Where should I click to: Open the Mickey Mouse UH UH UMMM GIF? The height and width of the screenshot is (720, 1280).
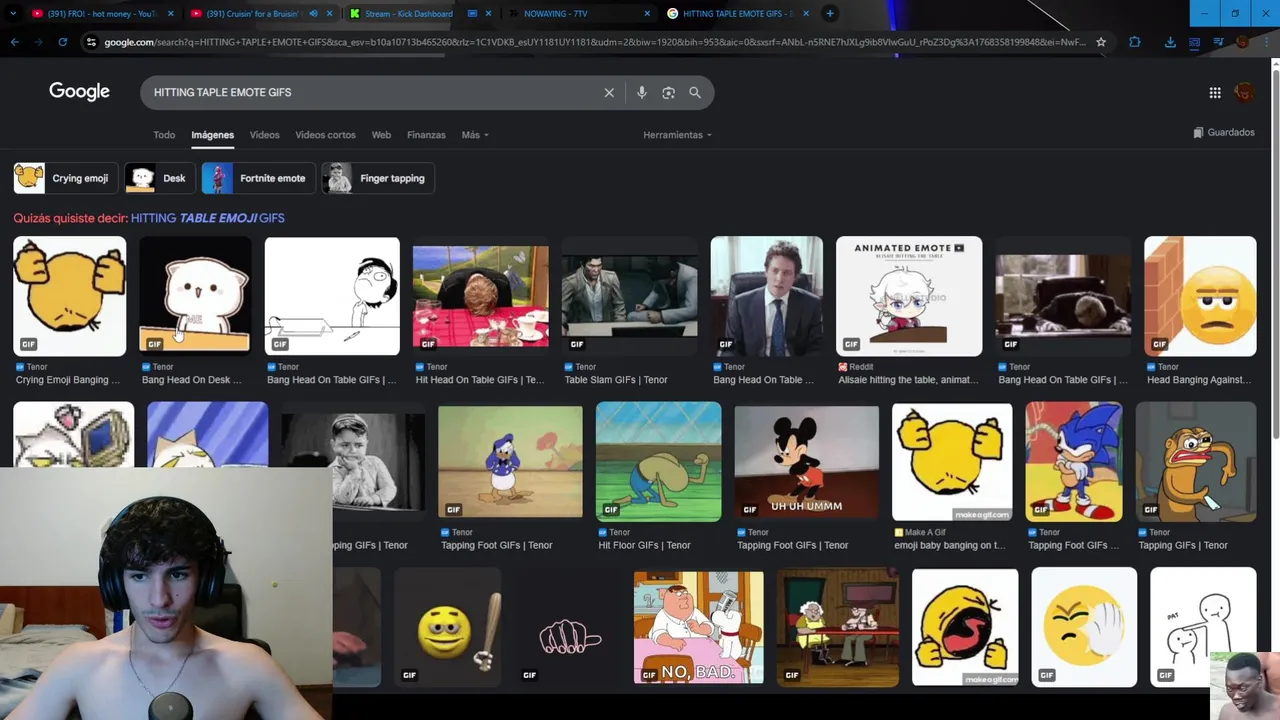807,462
